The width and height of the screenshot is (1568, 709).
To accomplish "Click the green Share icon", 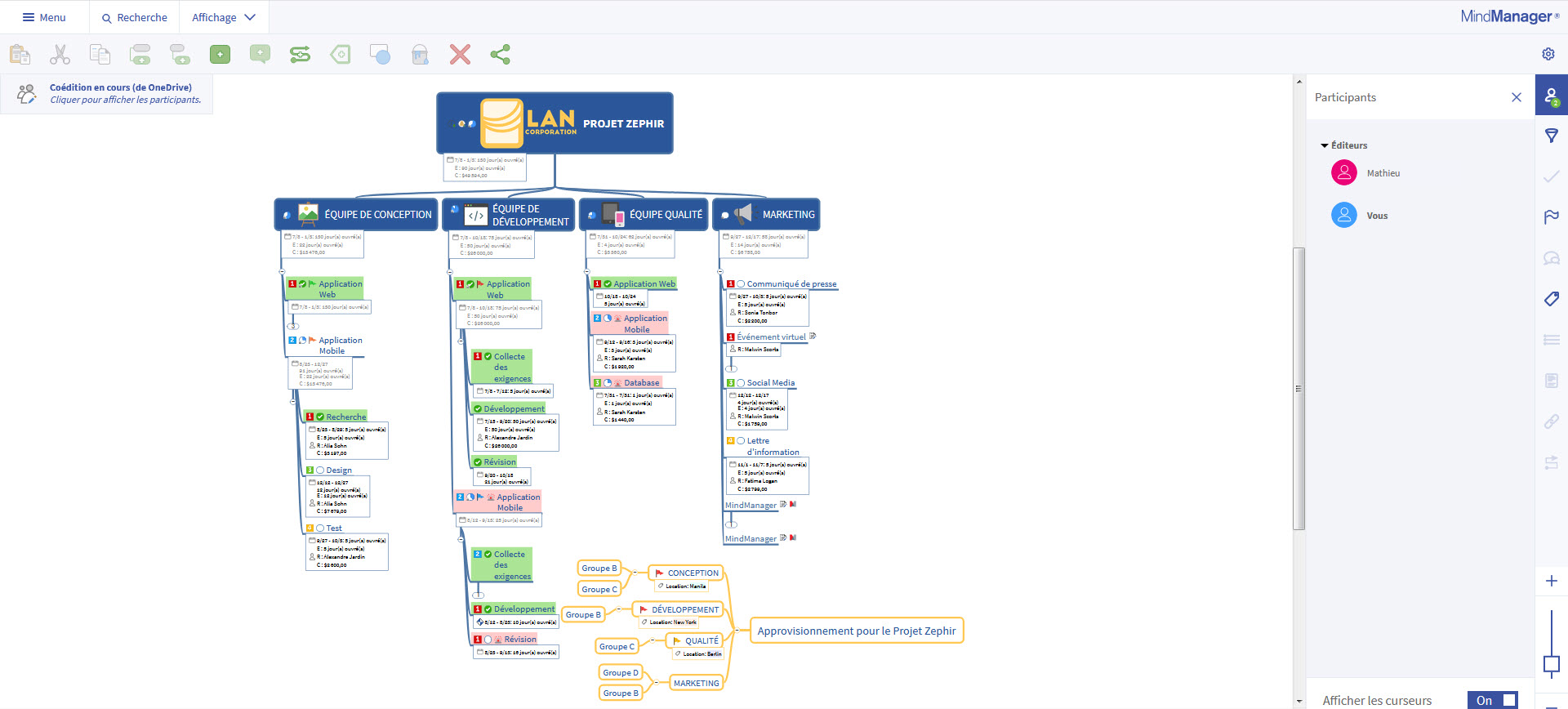I will [500, 55].
